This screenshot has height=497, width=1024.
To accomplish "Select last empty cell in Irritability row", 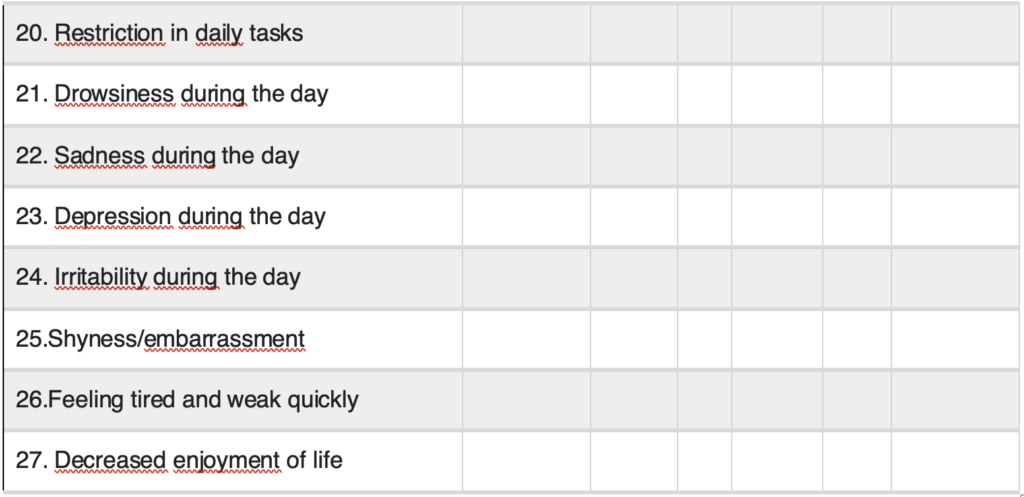I will click(x=955, y=277).
